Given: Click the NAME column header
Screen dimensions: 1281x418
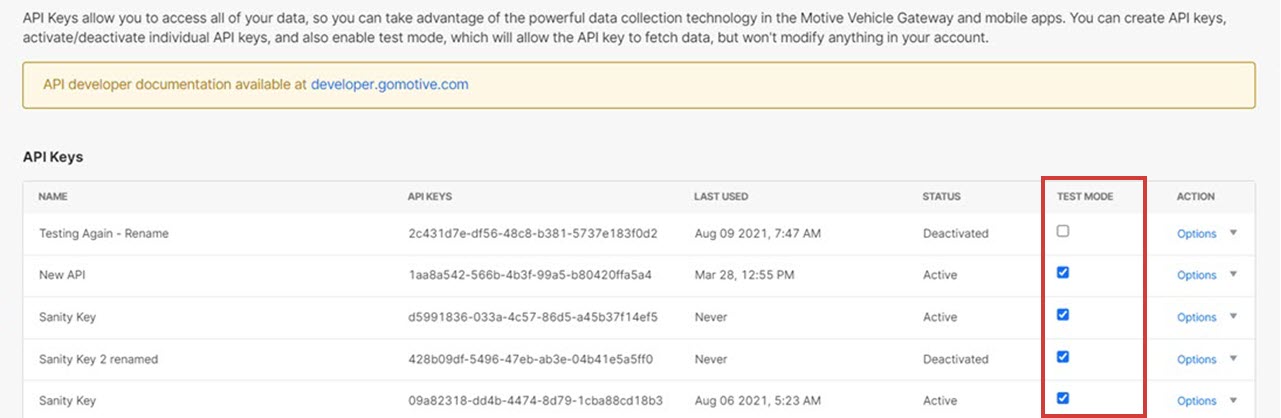Looking at the screenshot, I should (53, 197).
